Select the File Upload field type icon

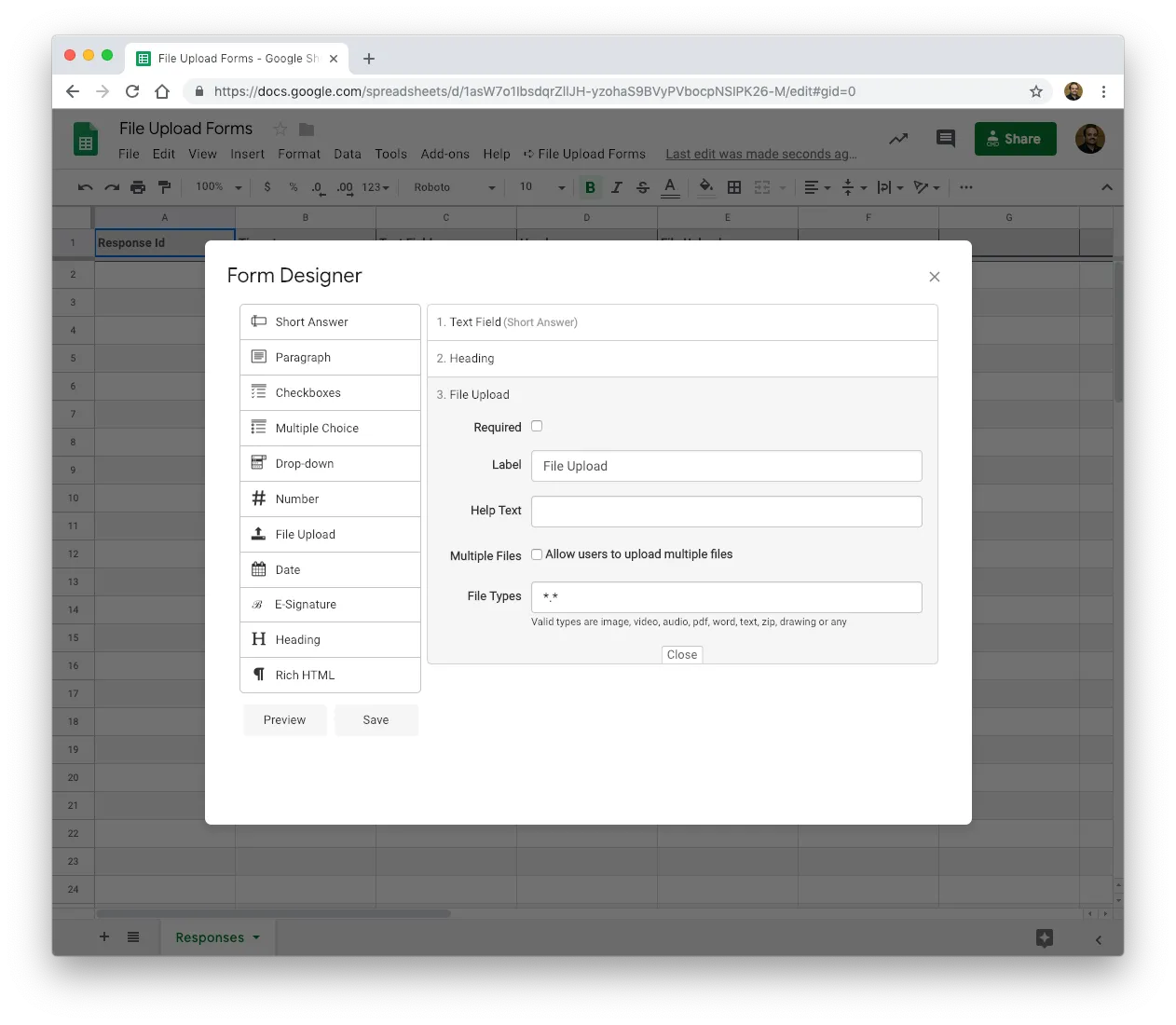(x=258, y=534)
